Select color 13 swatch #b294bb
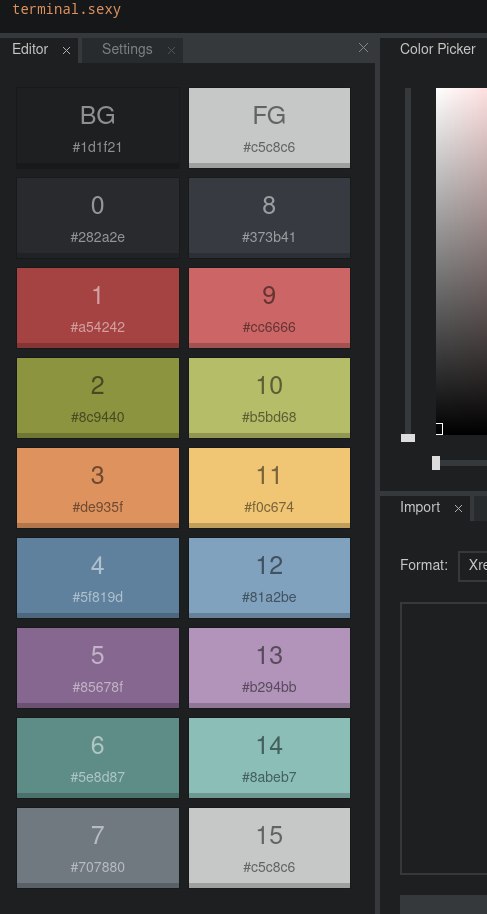This screenshot has height=914, width=487. pyautogui.click(x=269, y=667)
